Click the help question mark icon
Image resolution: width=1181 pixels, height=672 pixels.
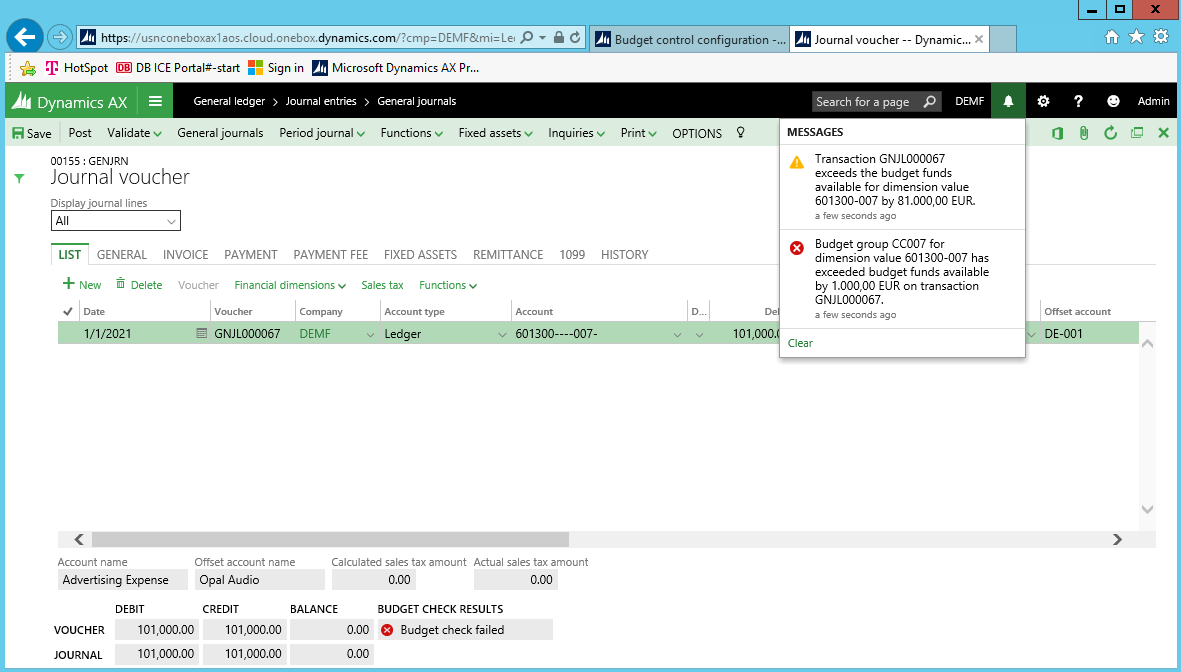(x=1078, y=101)
